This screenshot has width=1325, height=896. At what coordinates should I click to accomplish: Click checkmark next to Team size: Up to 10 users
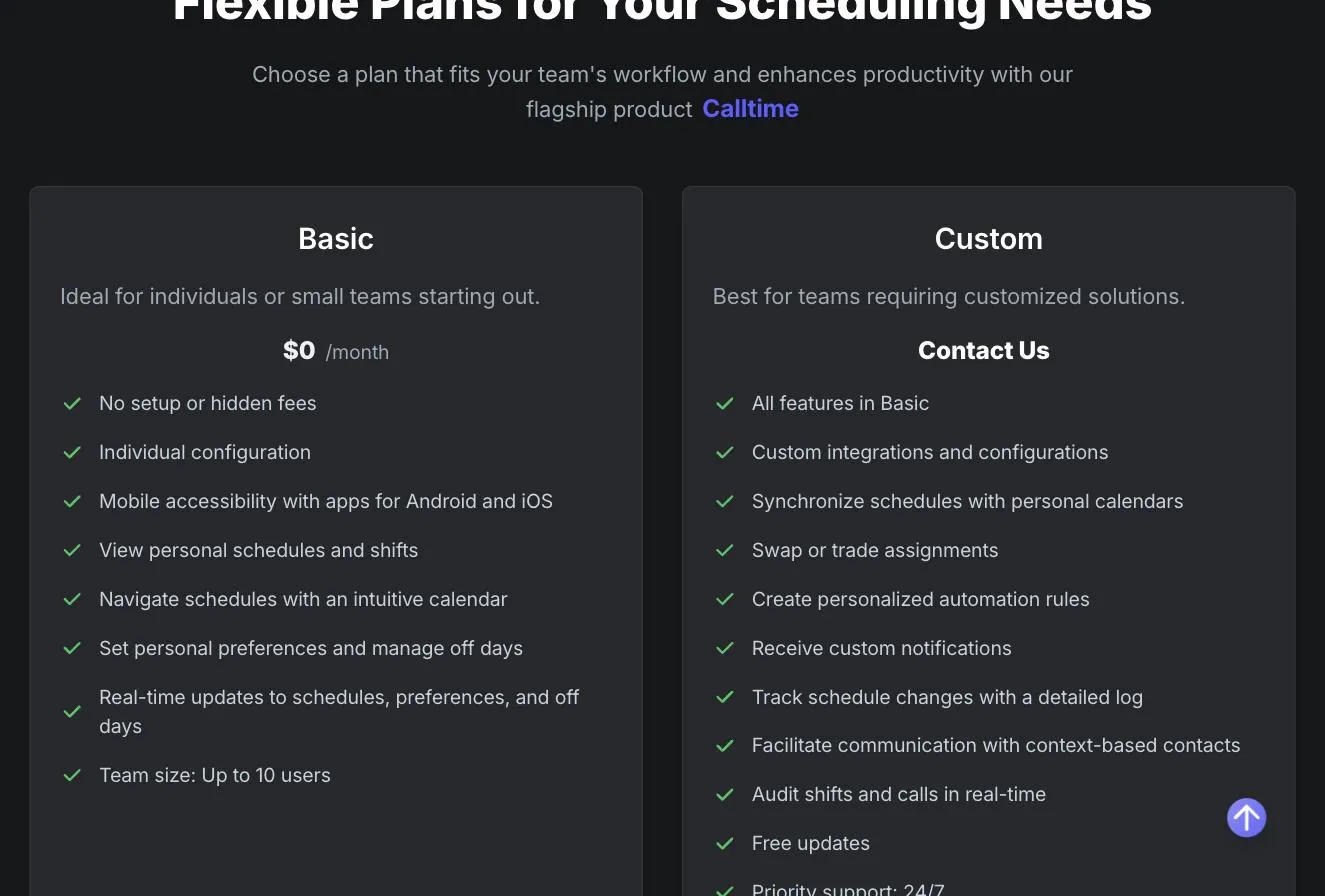pos(72,776)
